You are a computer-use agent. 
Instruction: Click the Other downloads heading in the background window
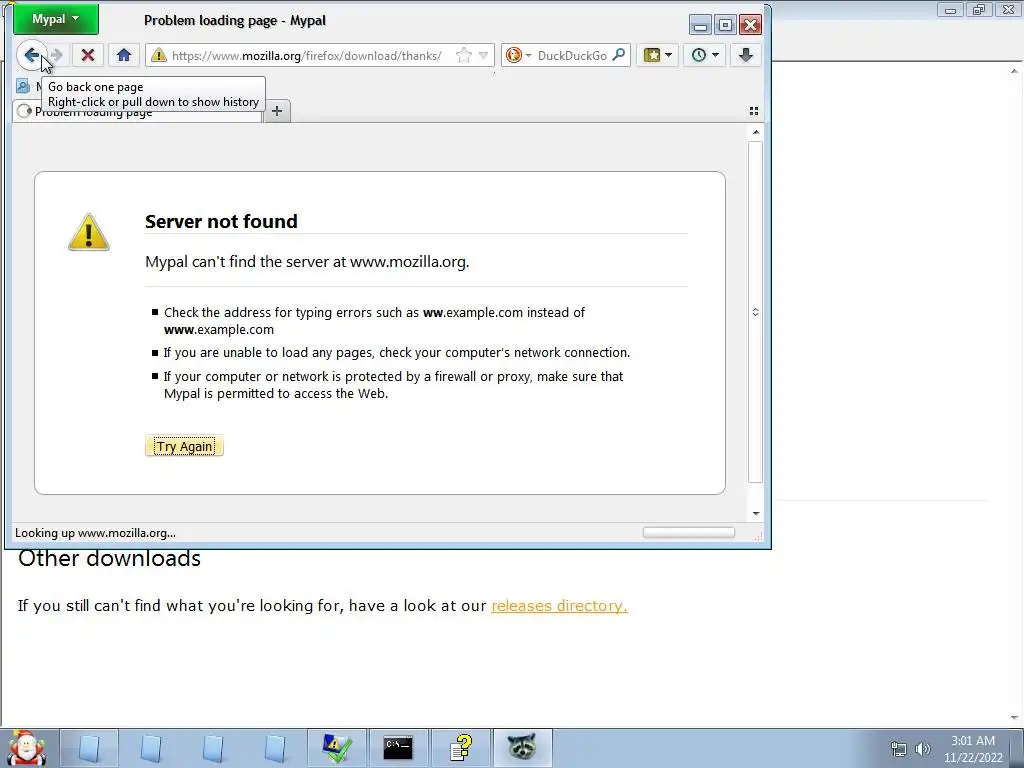[x=109, y=558]
